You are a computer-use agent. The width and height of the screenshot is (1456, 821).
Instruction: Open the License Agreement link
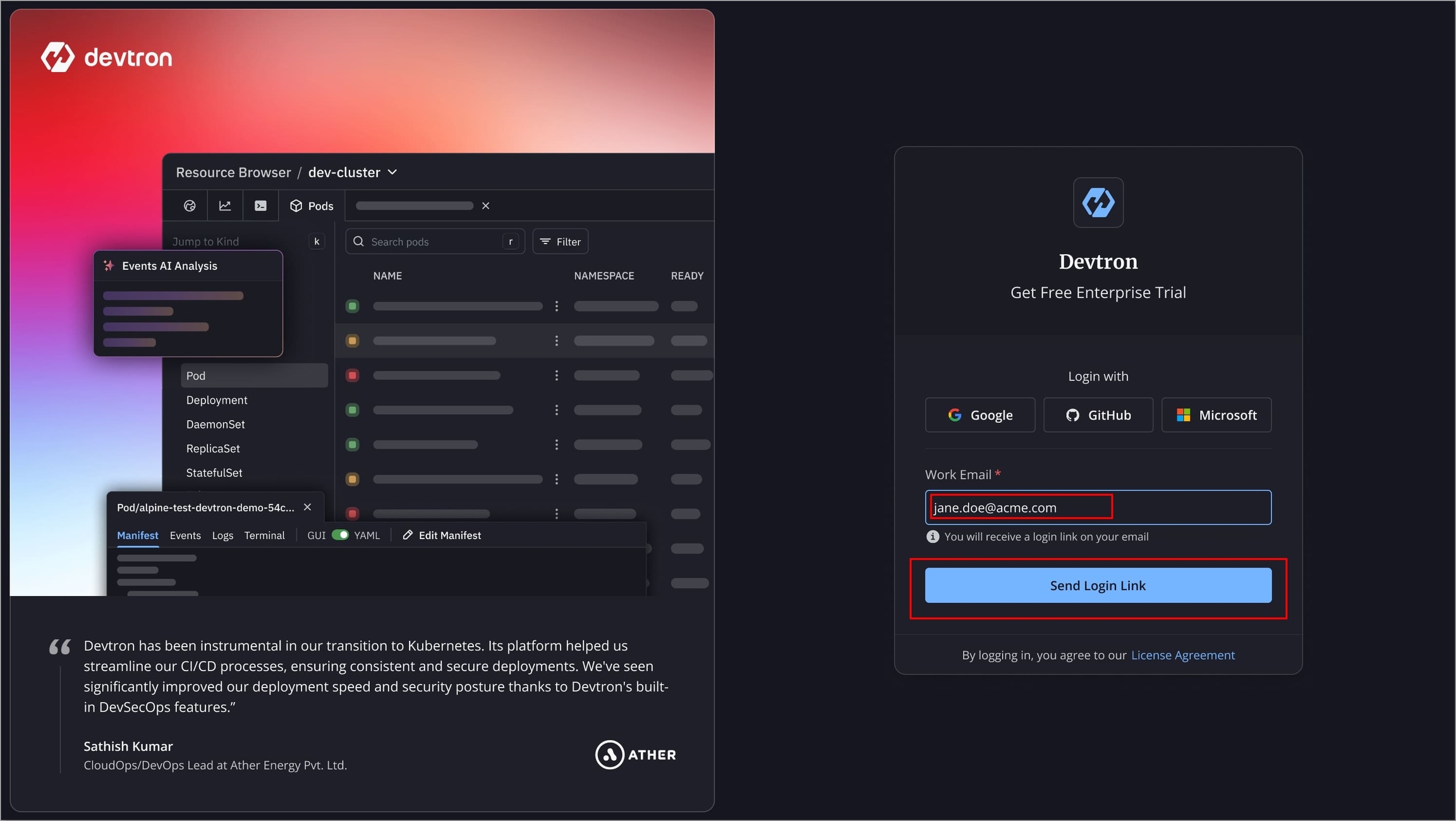pos(1182,655)
